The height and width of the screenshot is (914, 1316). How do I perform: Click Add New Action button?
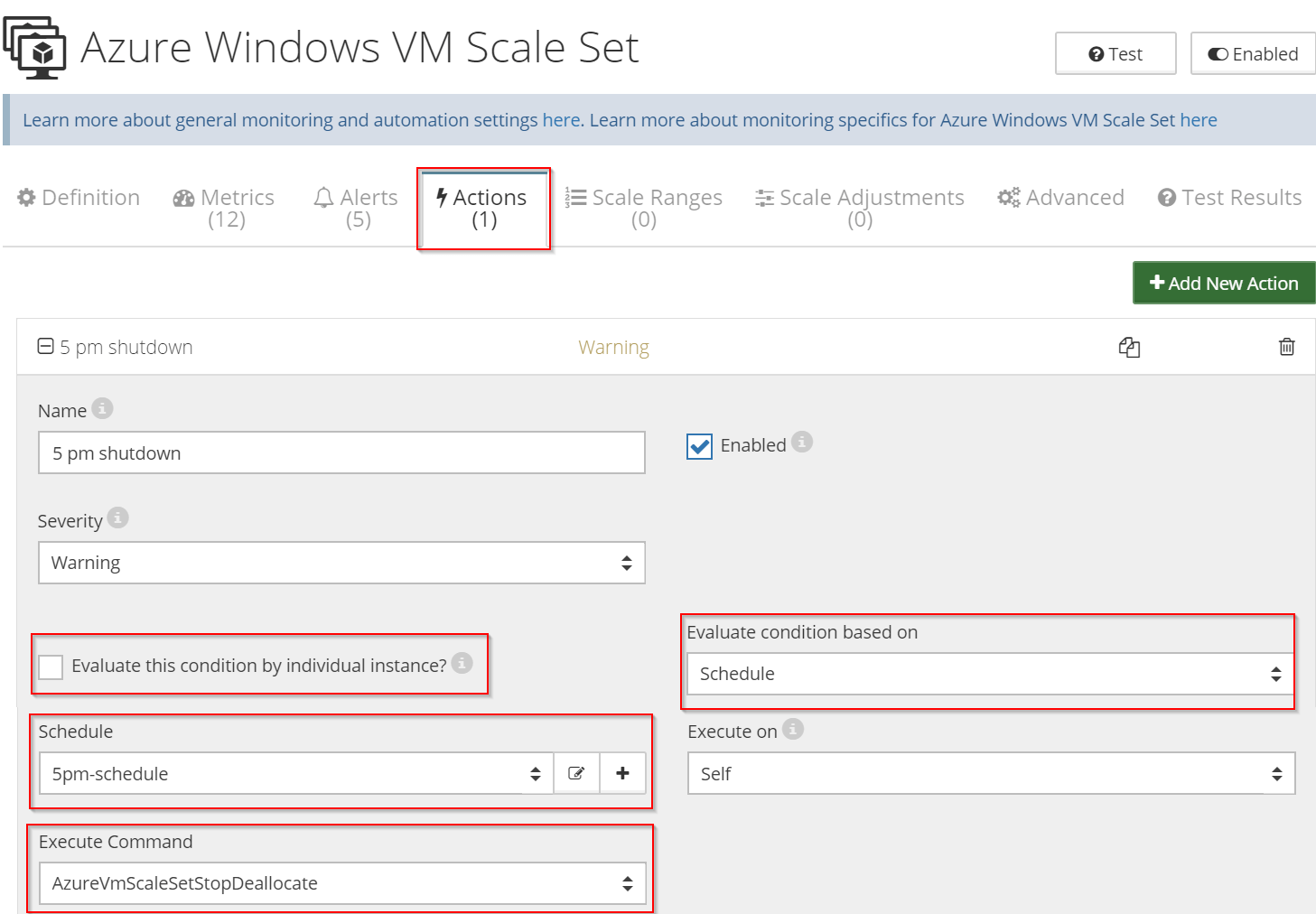pyautogui.click(x=1224, y=283)
